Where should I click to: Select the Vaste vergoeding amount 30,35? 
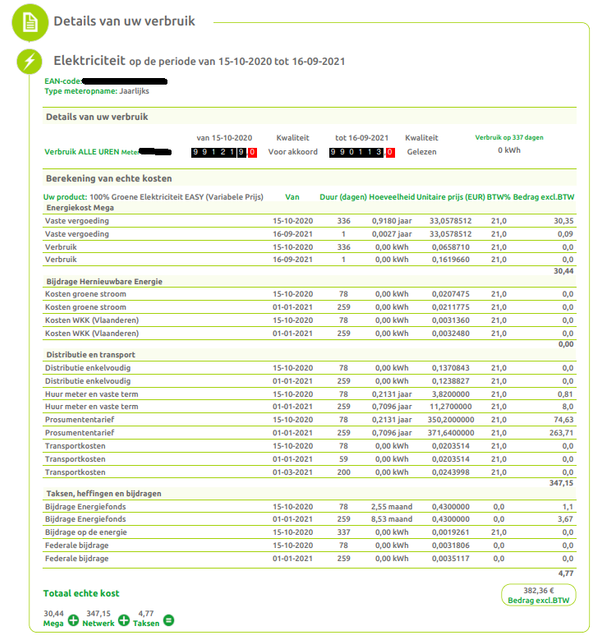(564, 221)
